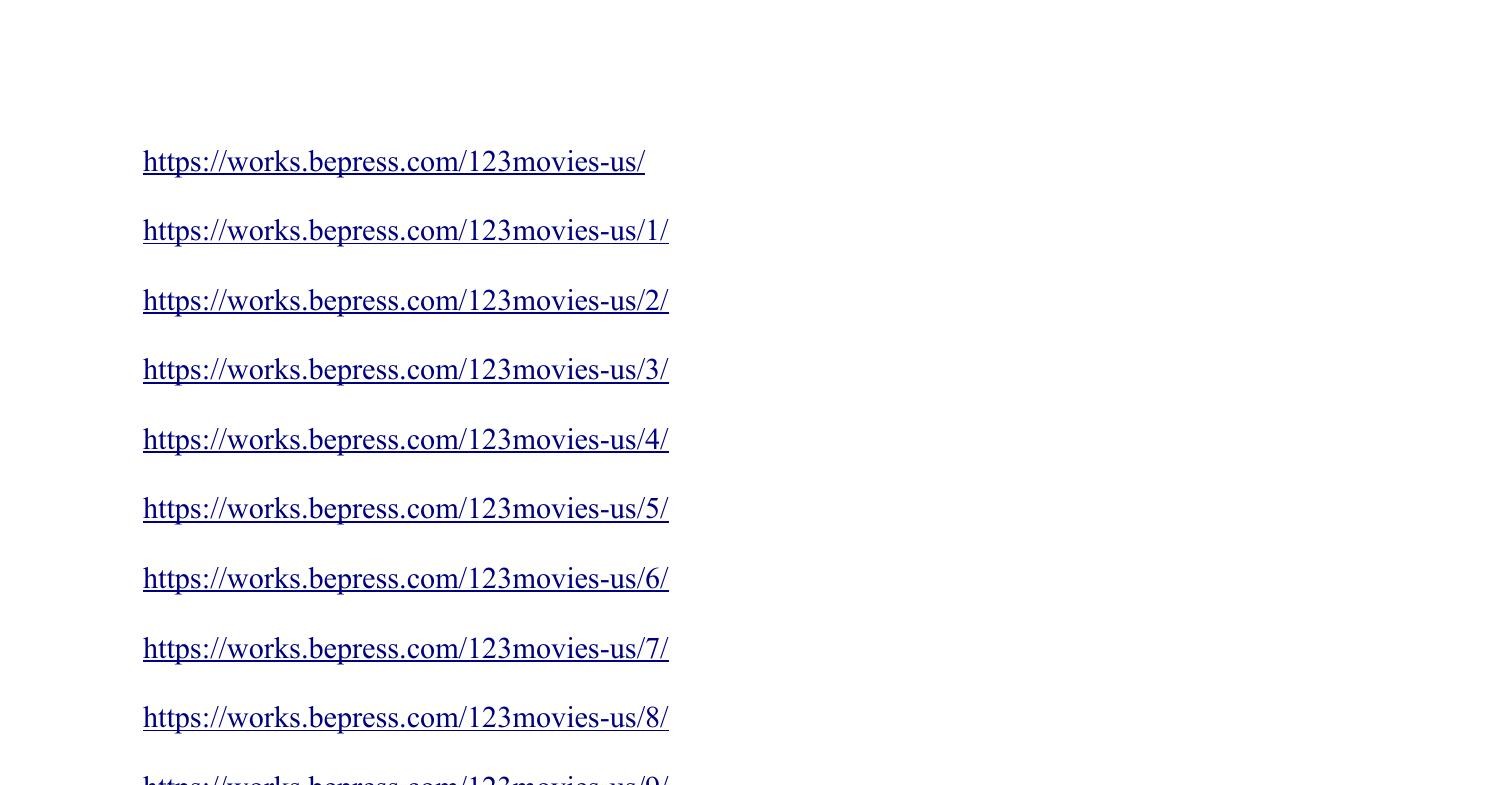Follow the link ending in 123movies-us/2/
The height and width of the screenshot is (785, 1500).
[406, 301]
